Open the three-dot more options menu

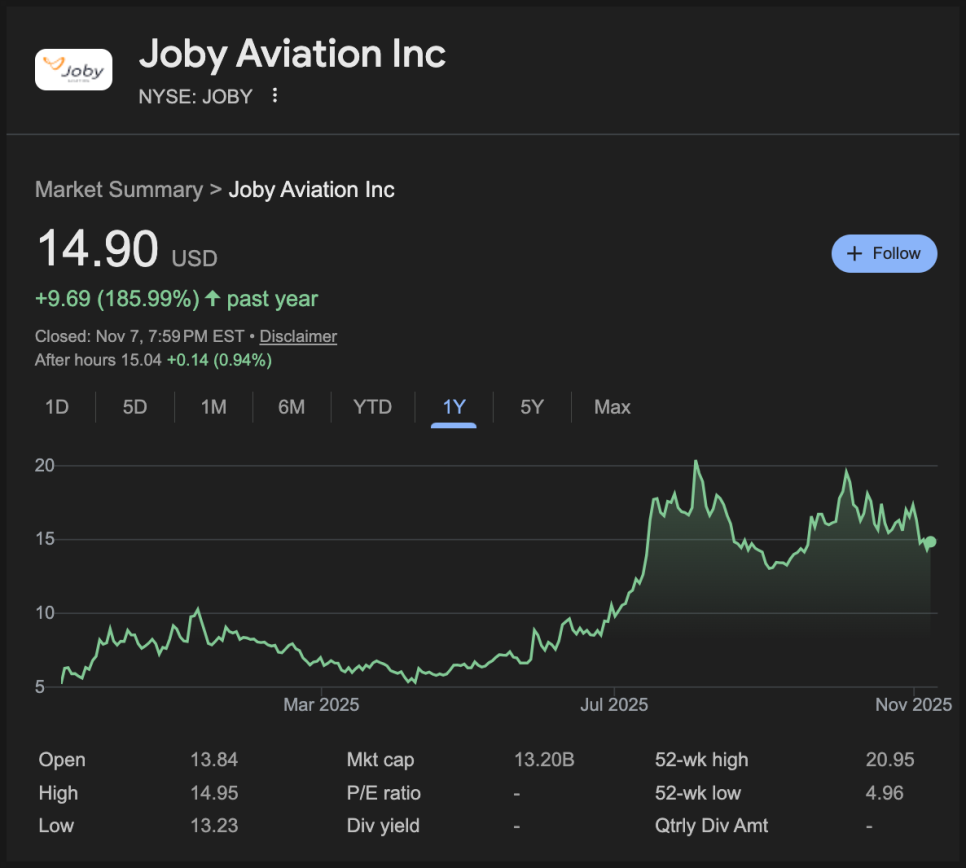275,96
